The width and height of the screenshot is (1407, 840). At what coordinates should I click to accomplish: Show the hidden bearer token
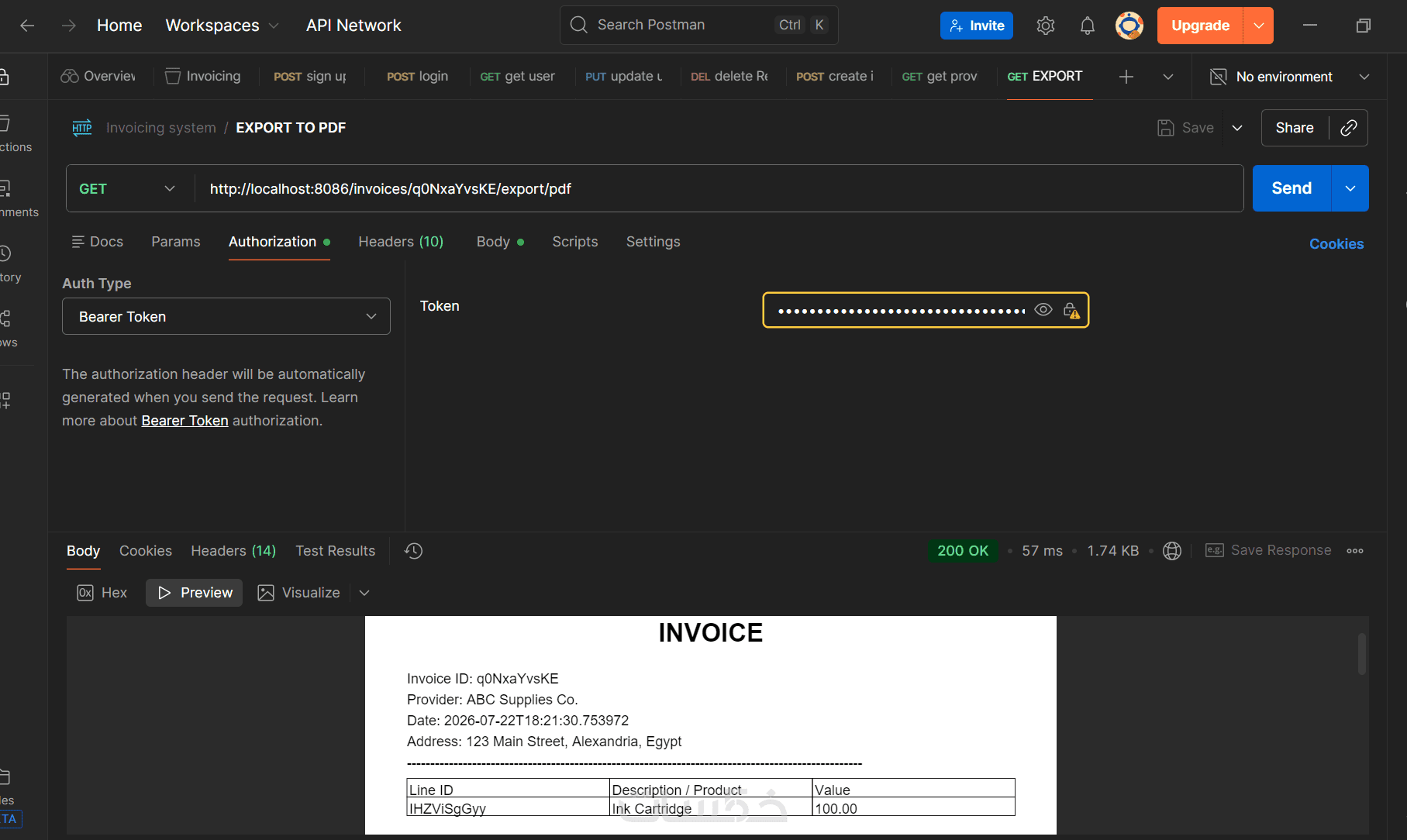pyautogui.click(x=1043, y=310)
